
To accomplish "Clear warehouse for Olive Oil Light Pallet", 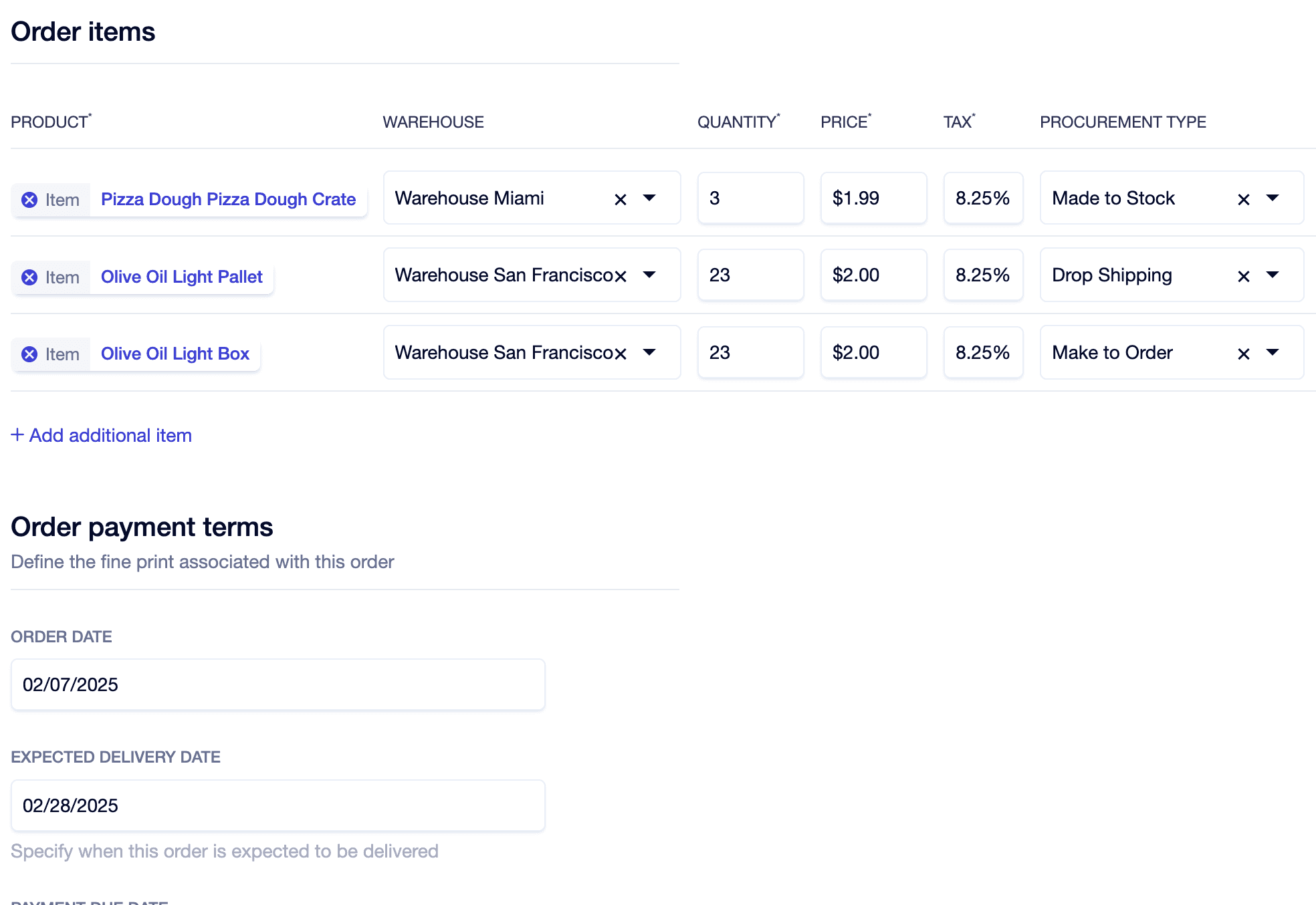I will tap(621, 276).
